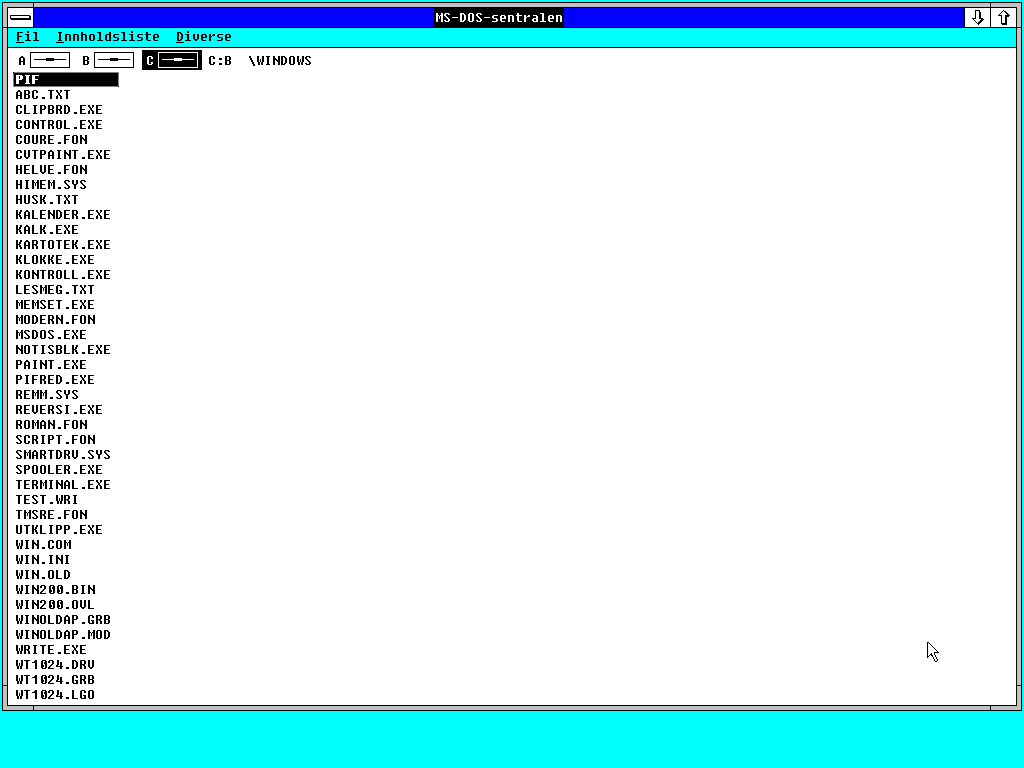Select the PIF directory entry

[66, 80]
